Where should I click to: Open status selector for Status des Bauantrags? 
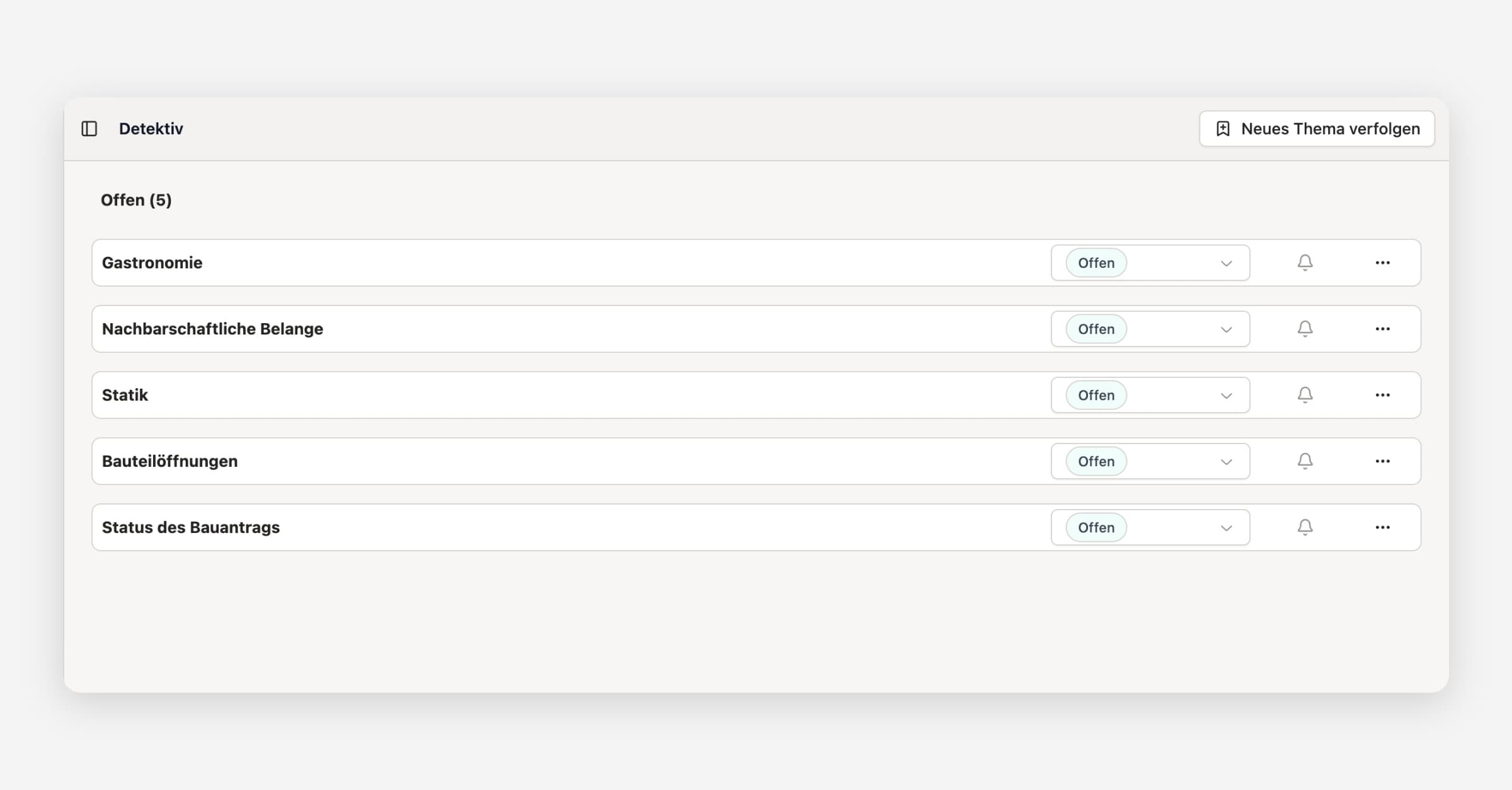coord(1150,527)
